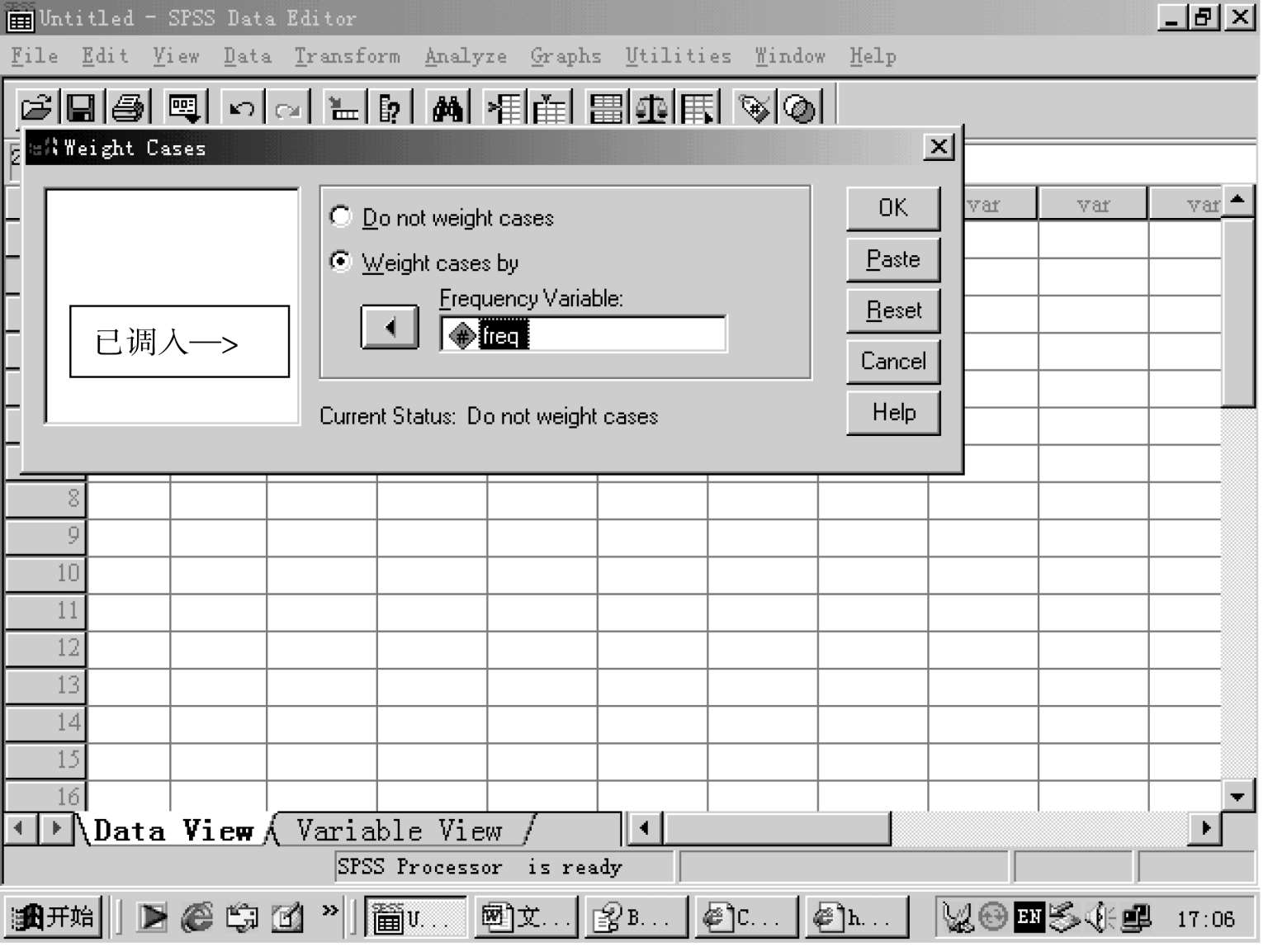Click the Insert Variable toolbar icon
This screenshot has width=1268, height=952.
point(551,107)
